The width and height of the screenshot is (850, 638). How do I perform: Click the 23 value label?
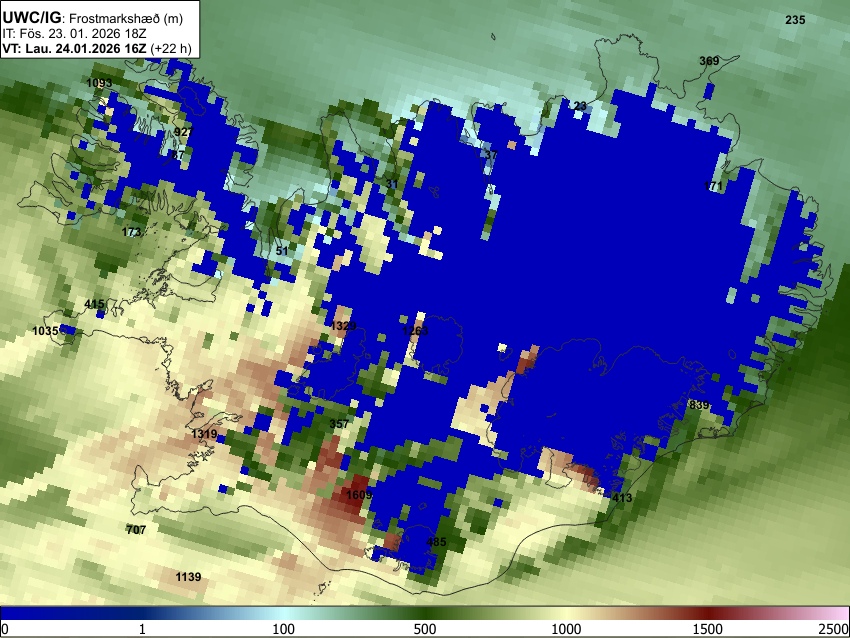580,106
